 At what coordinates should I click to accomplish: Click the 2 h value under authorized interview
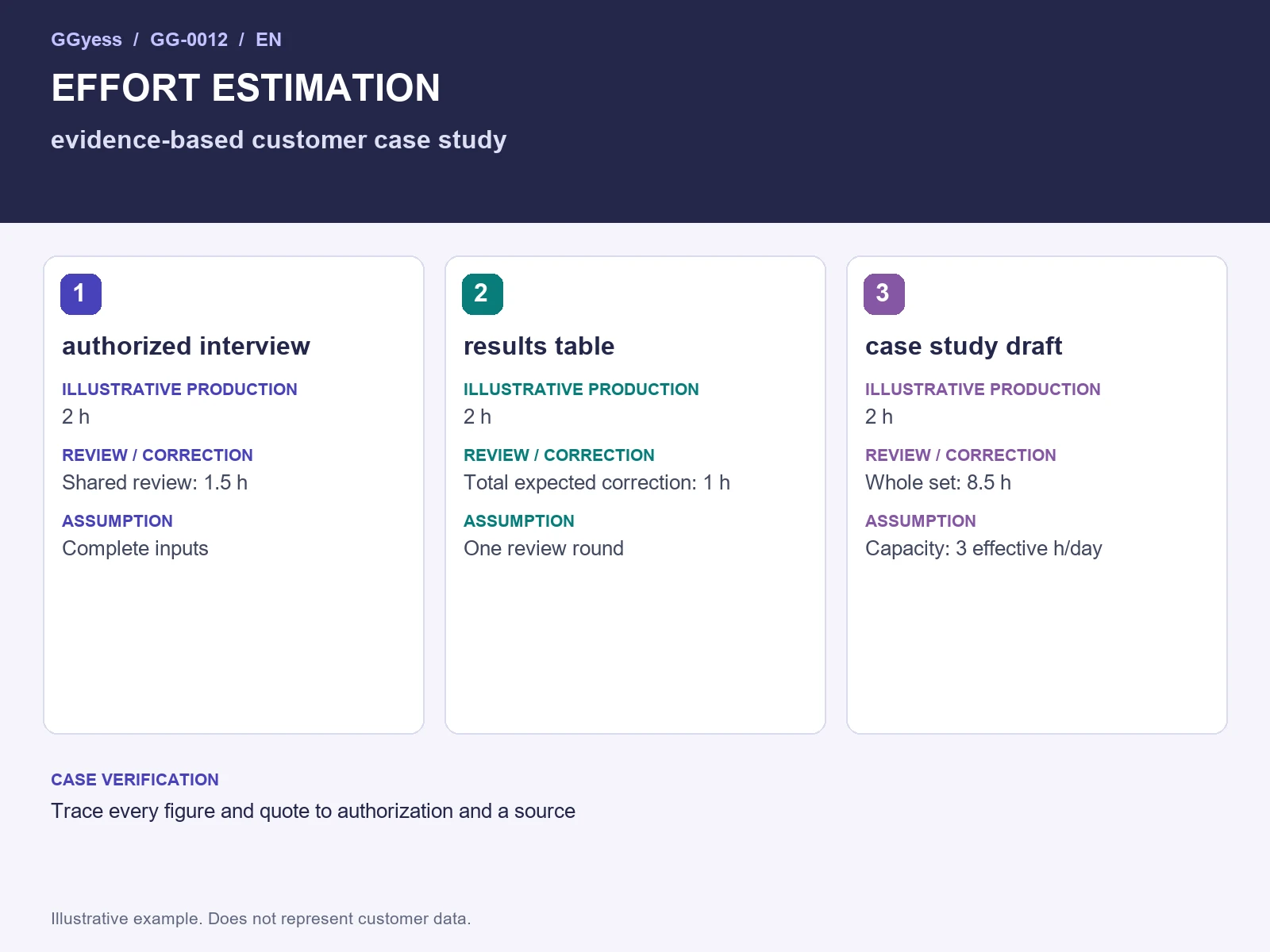coord(76,416)
